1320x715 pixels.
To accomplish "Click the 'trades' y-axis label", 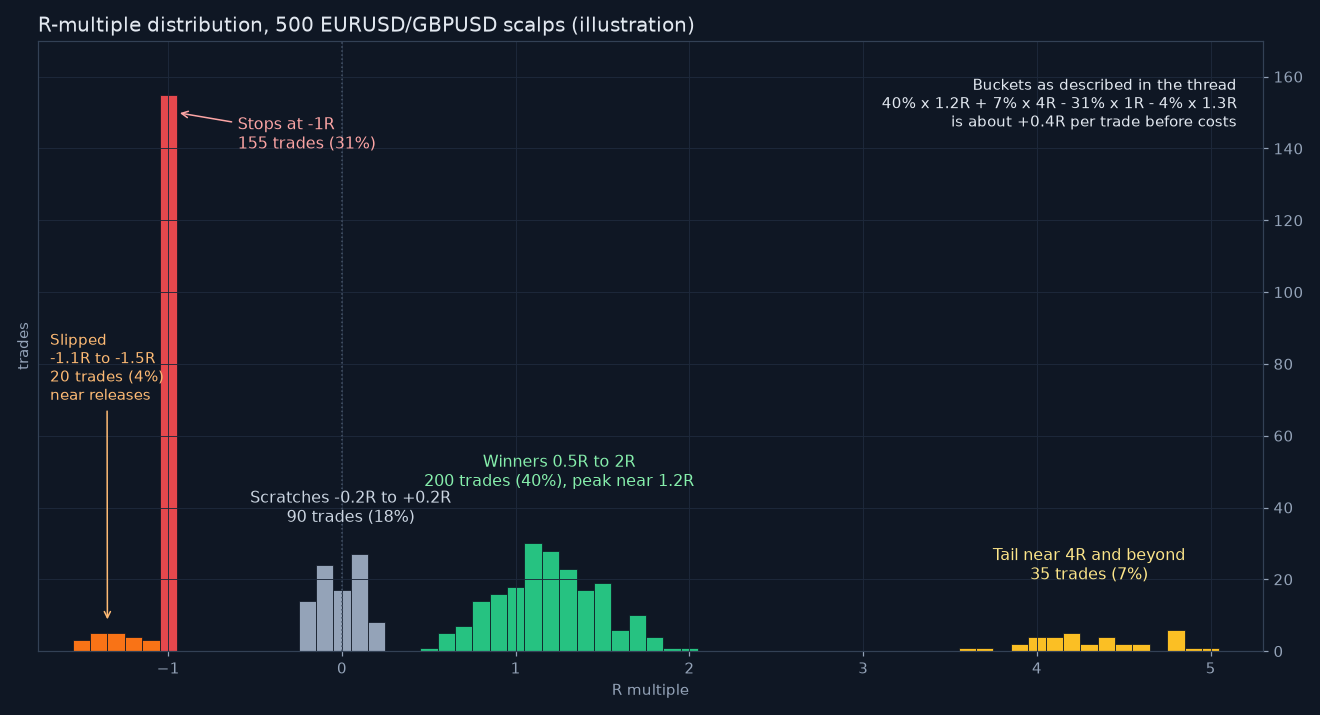I will tap(24, 346).
